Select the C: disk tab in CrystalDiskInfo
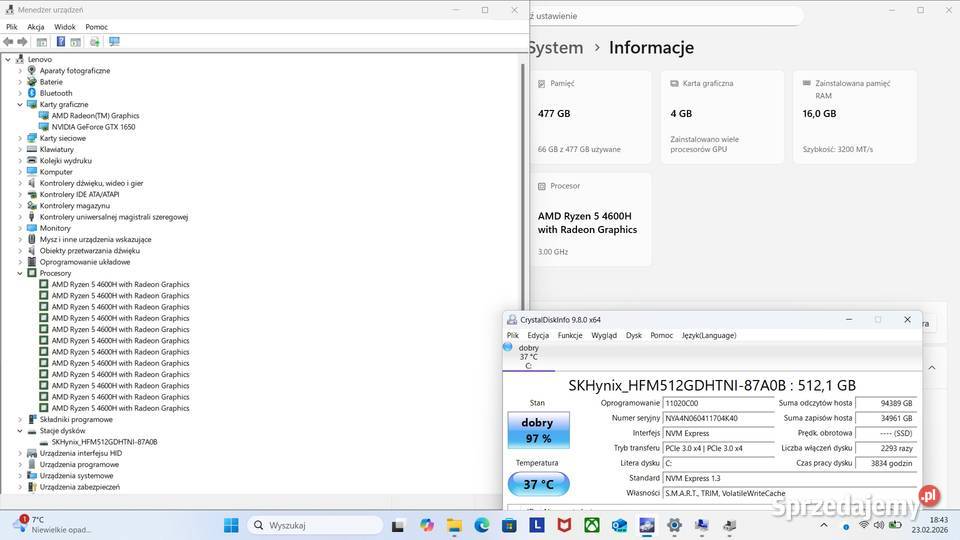The height and width of the screenshot is (540, 960). coord(528,356)
